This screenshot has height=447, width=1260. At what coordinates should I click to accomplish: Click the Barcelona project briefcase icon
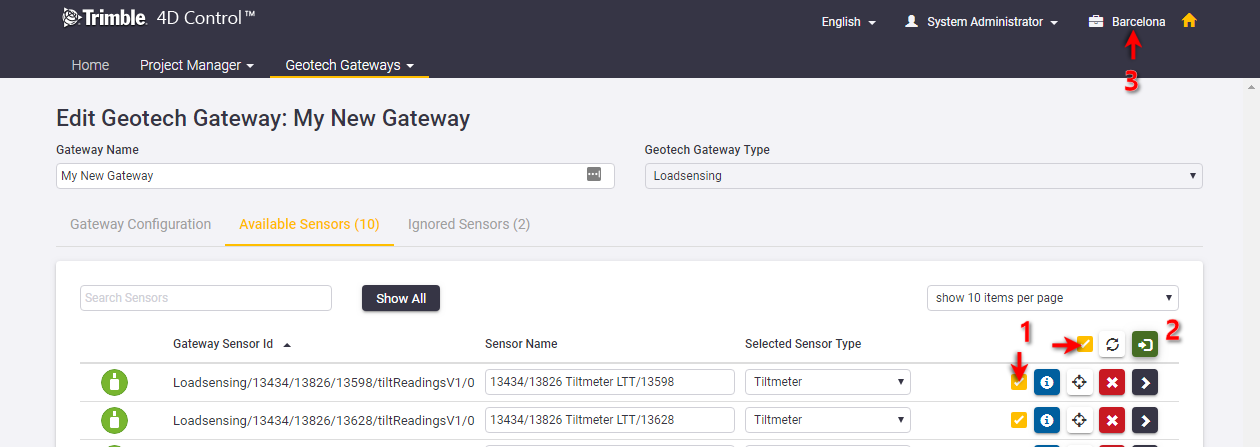click(x=1096, y=22)
